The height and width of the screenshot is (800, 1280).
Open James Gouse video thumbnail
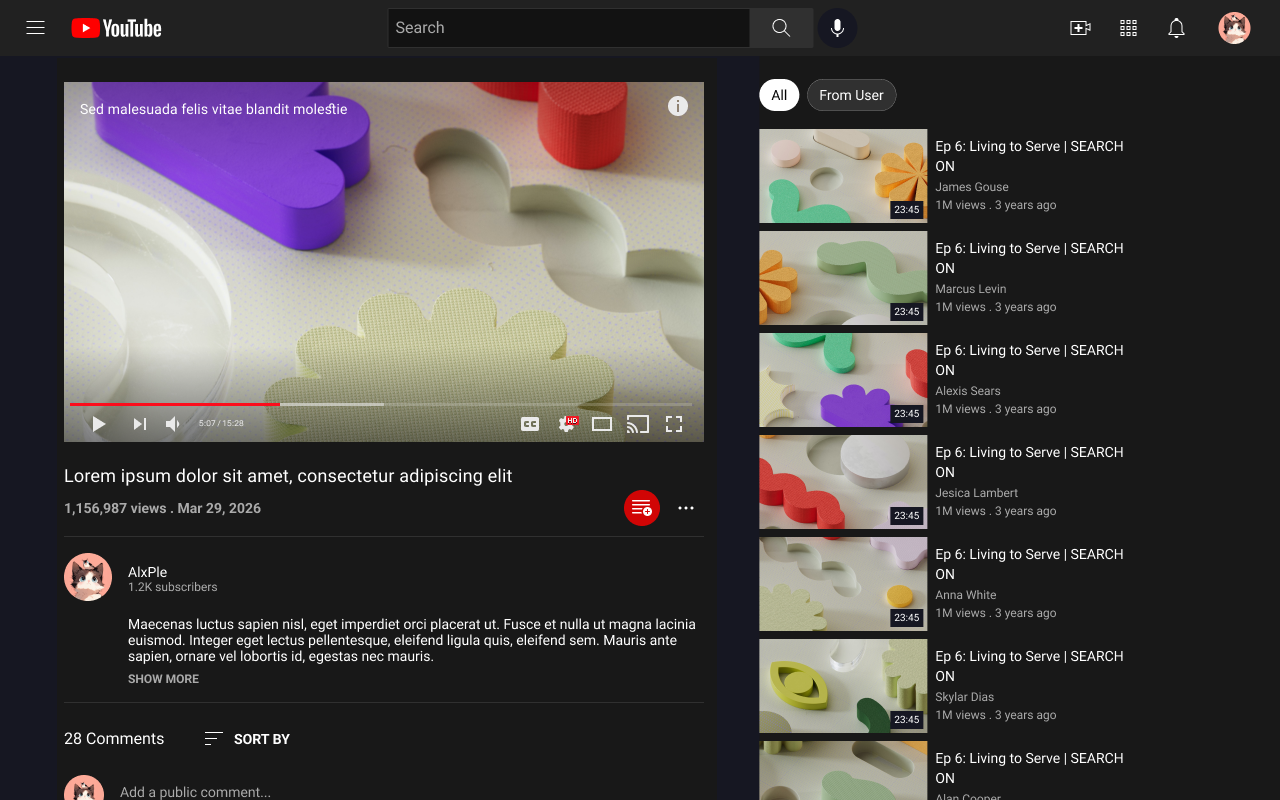[843, 176]
